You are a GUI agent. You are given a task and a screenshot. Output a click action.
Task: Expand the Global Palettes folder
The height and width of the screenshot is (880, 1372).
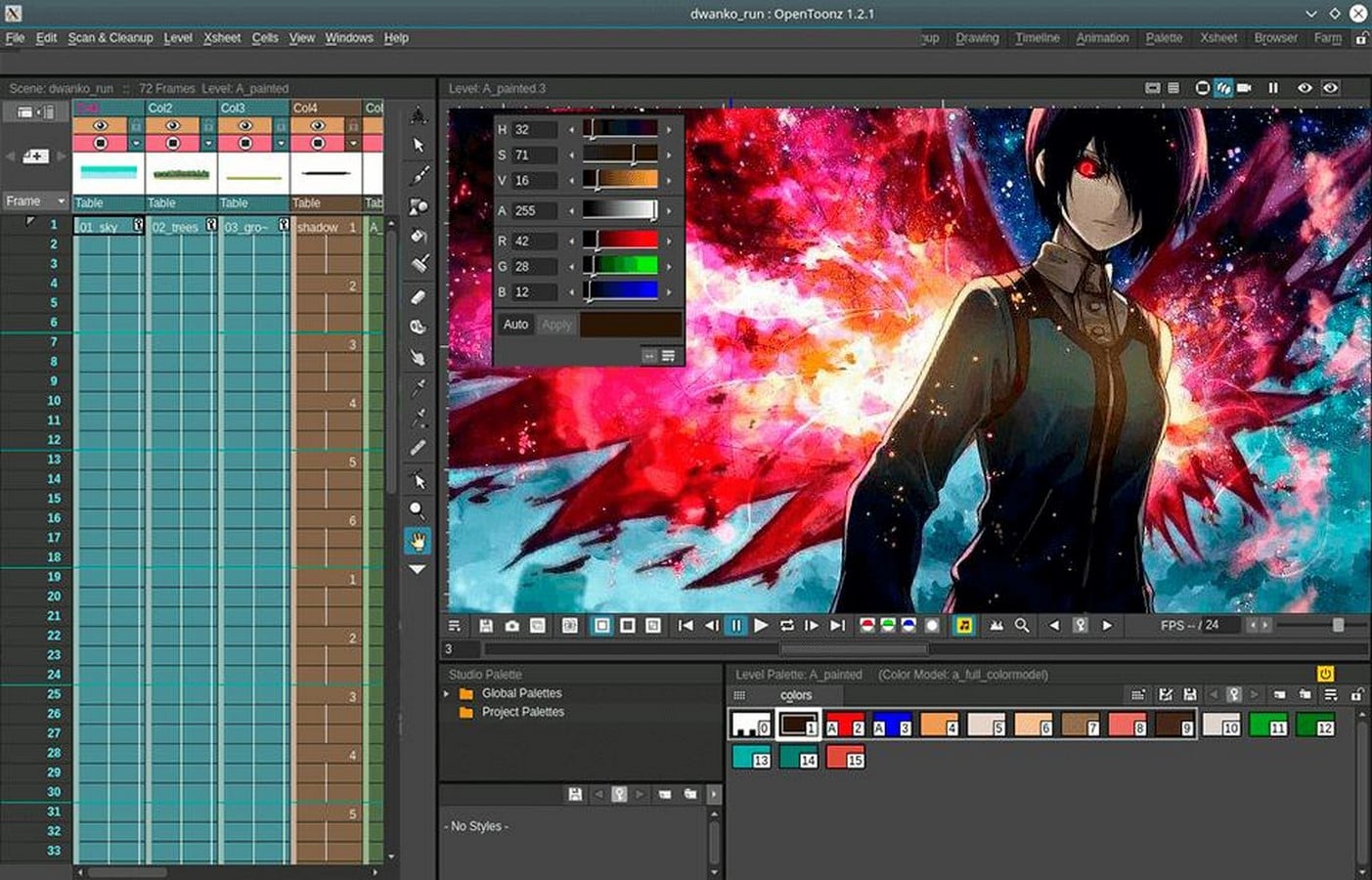point(447,693)
